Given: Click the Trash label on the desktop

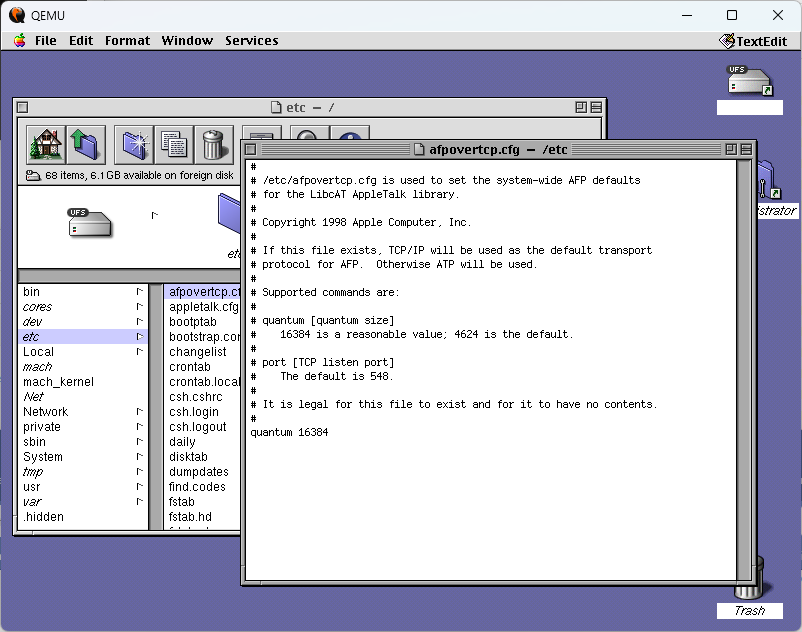Looking at the screenshot, I should pos(749,611).
